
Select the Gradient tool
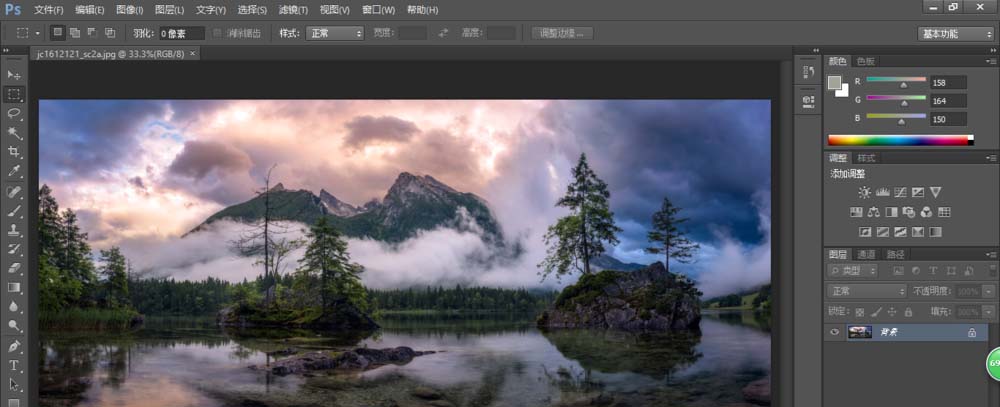pyautogui.click(x=14, y=287)
